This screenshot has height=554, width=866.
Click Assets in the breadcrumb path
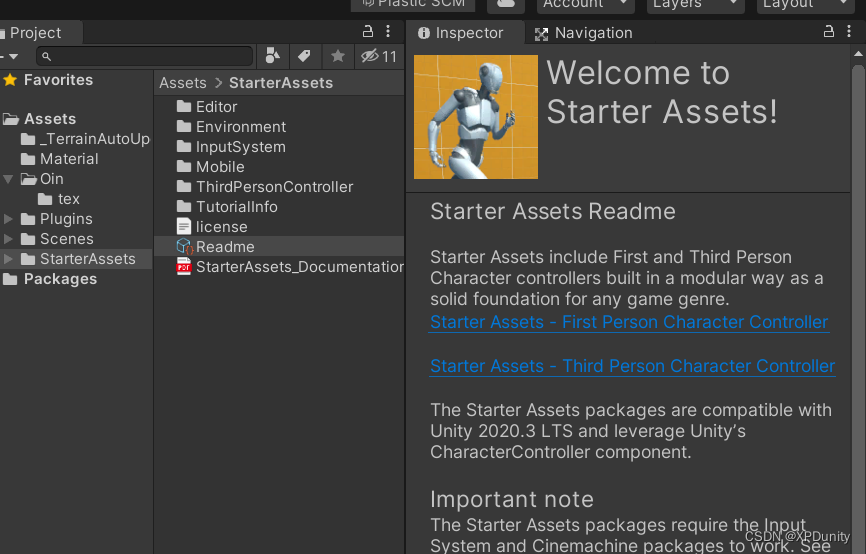(183, 83)
